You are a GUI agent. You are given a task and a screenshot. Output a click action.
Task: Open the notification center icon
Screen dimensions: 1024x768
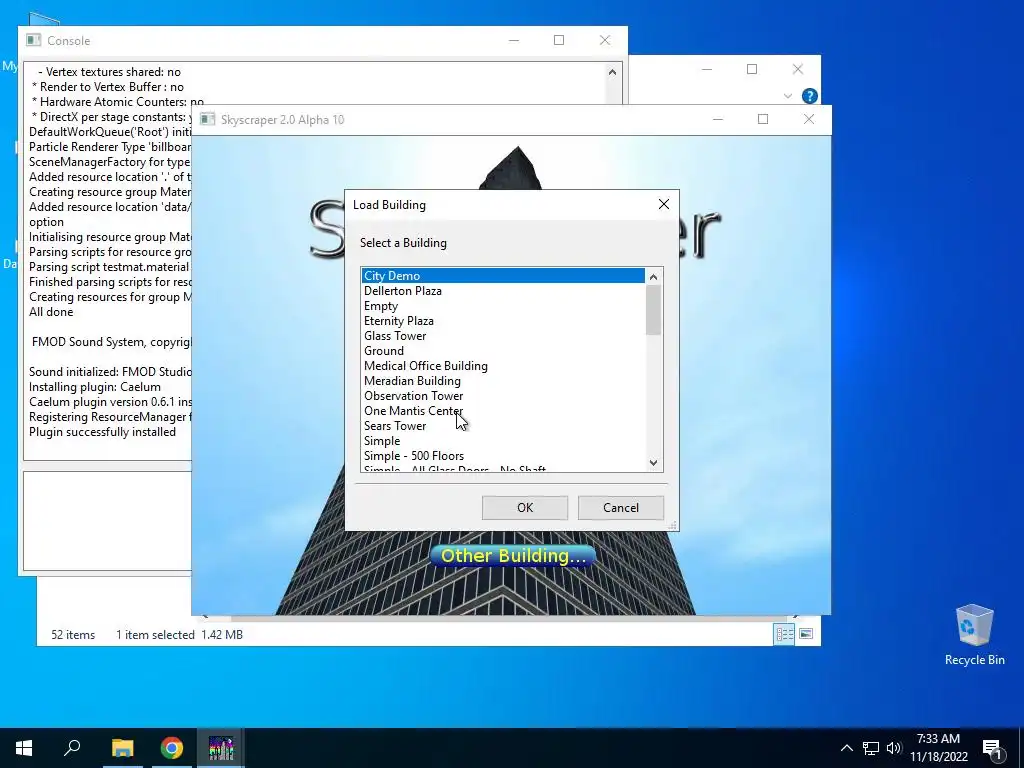coord(992,748)
